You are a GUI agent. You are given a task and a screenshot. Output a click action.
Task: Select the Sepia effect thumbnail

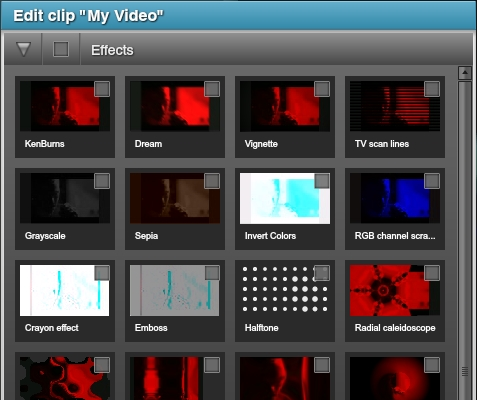[175, 198]
